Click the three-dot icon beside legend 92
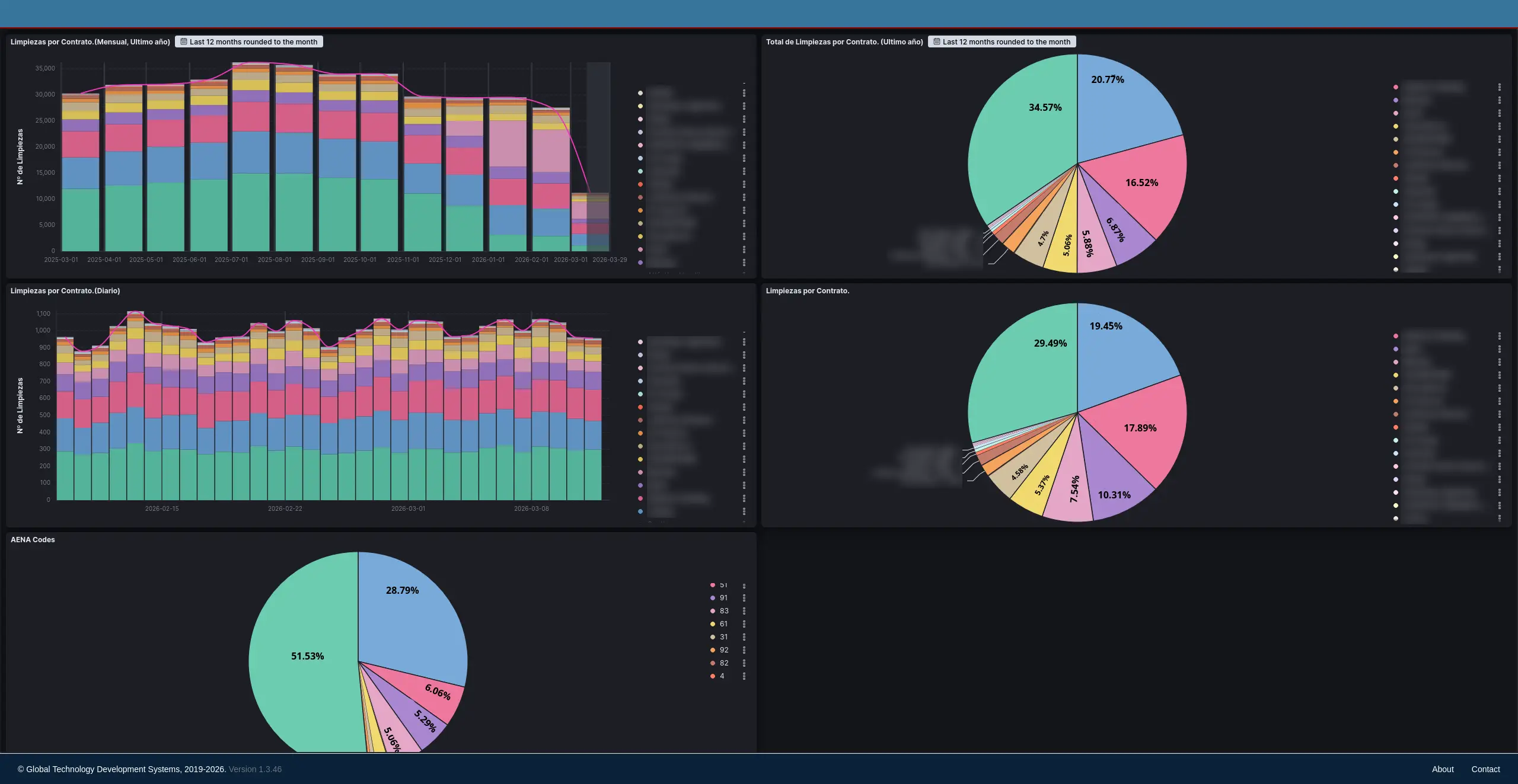Image resolution: width=1518 pixels, height=784 pixels. [x=744, y=650]
